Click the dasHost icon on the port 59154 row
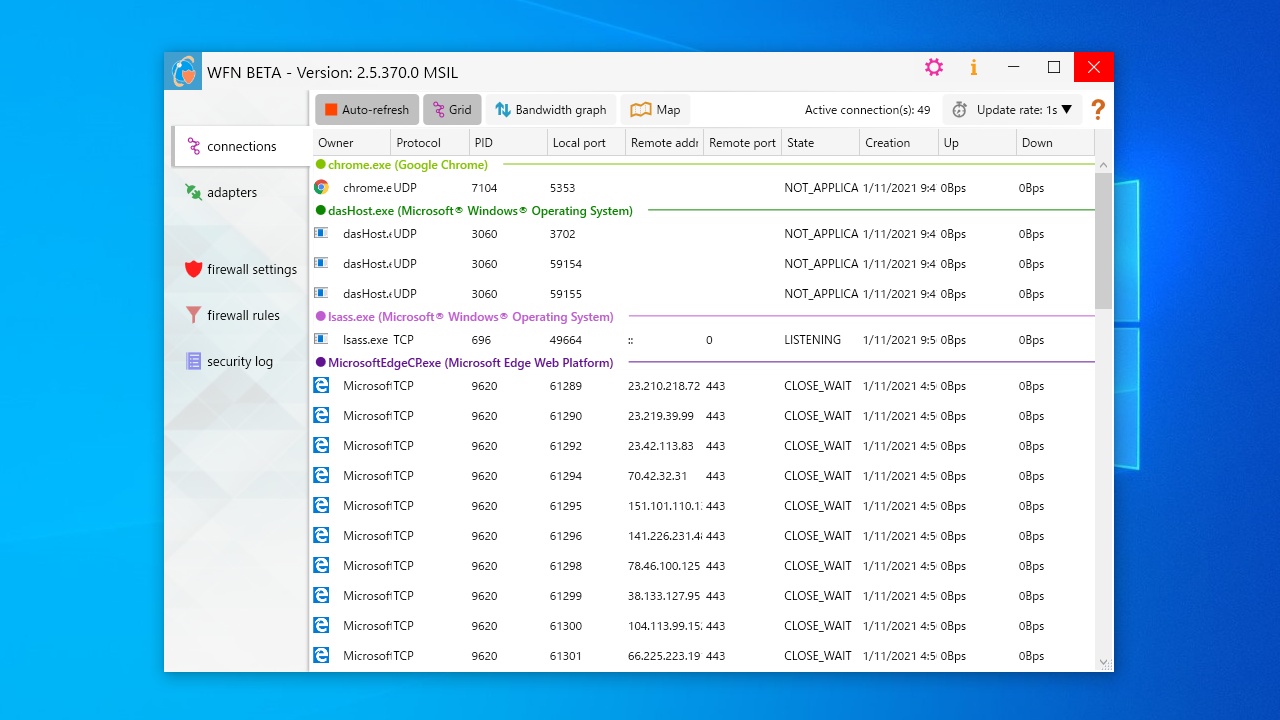Viewport: 1280px width, 720px height. tap(321, 263)
